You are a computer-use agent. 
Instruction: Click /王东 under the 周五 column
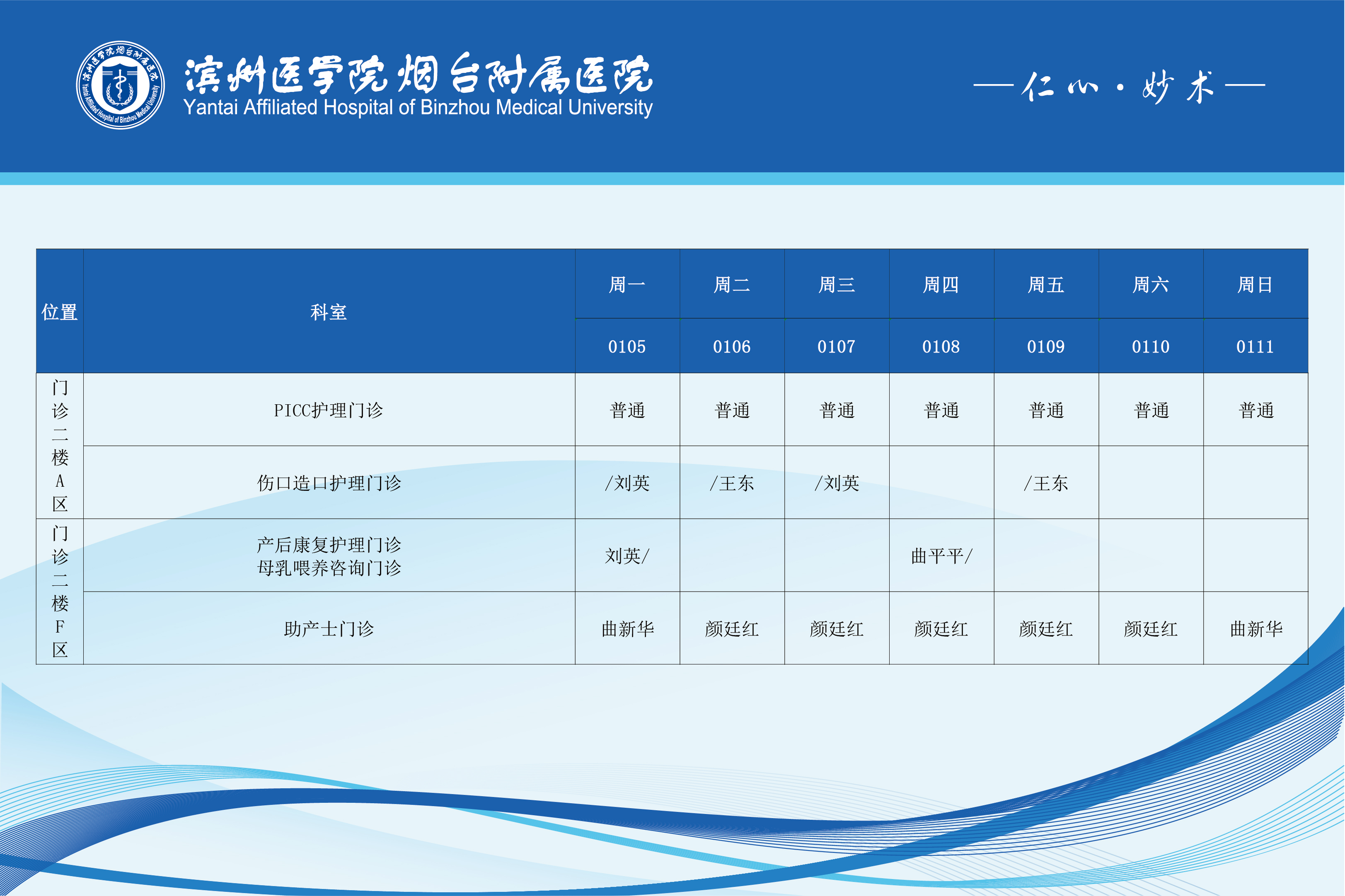(1045, 483)
